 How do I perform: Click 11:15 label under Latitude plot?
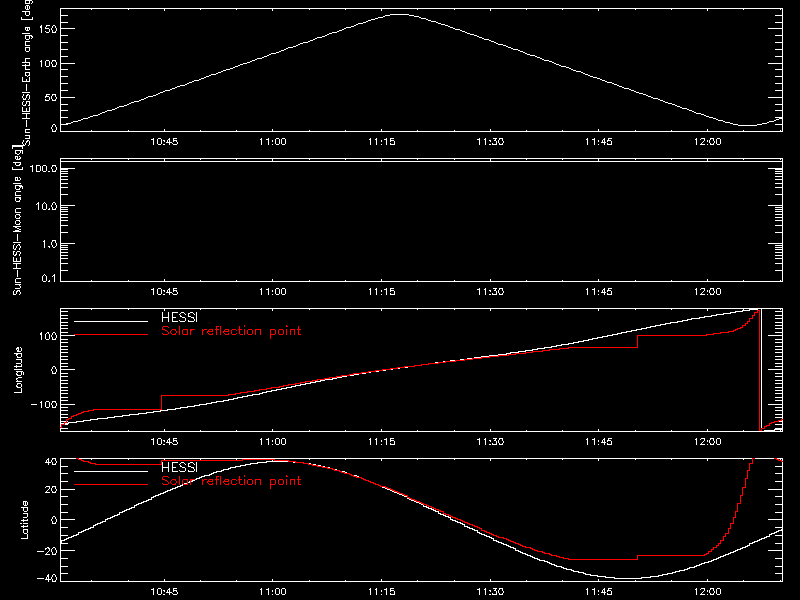click(x=382, y=592)
